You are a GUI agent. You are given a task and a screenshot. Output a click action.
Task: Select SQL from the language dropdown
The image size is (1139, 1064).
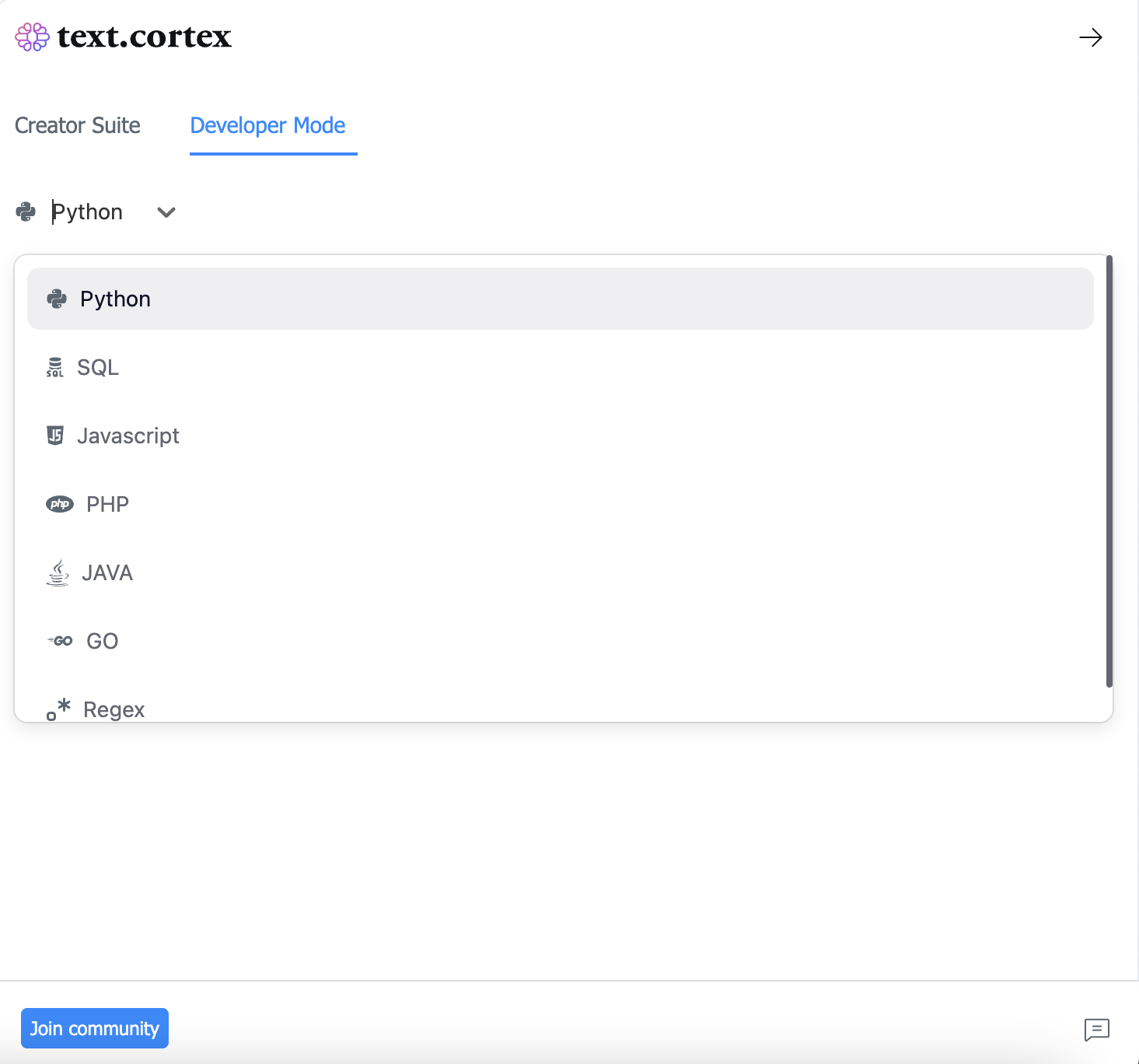pos(97,367)
